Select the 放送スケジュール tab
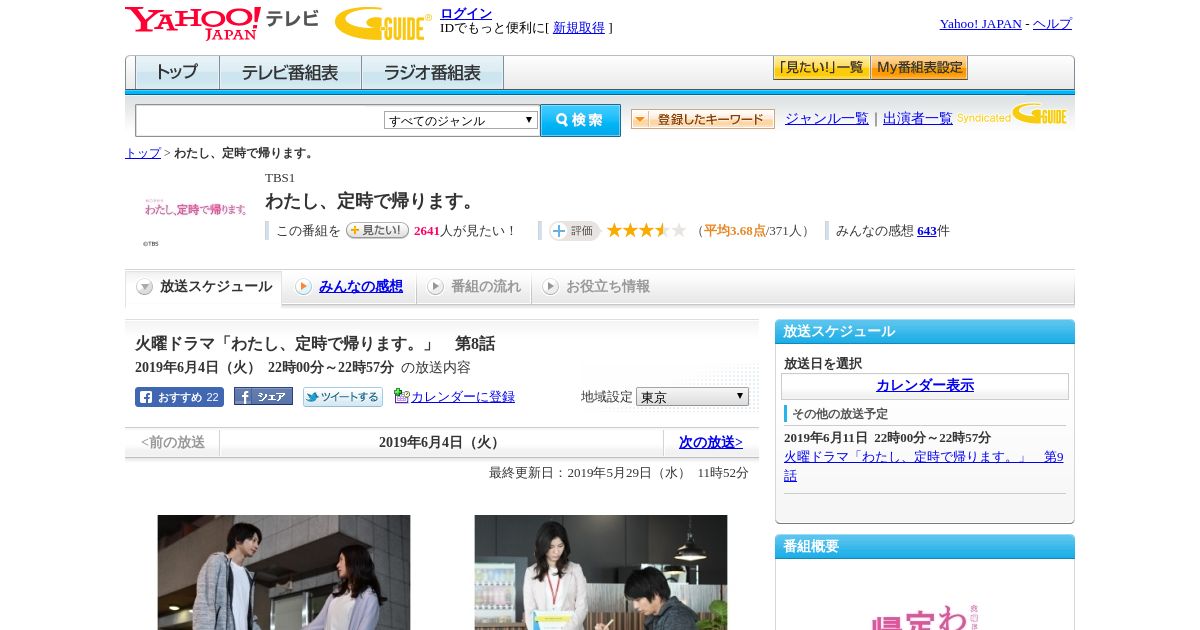Viewport: 1200px width, 630px height. click(x=204, y=287)
